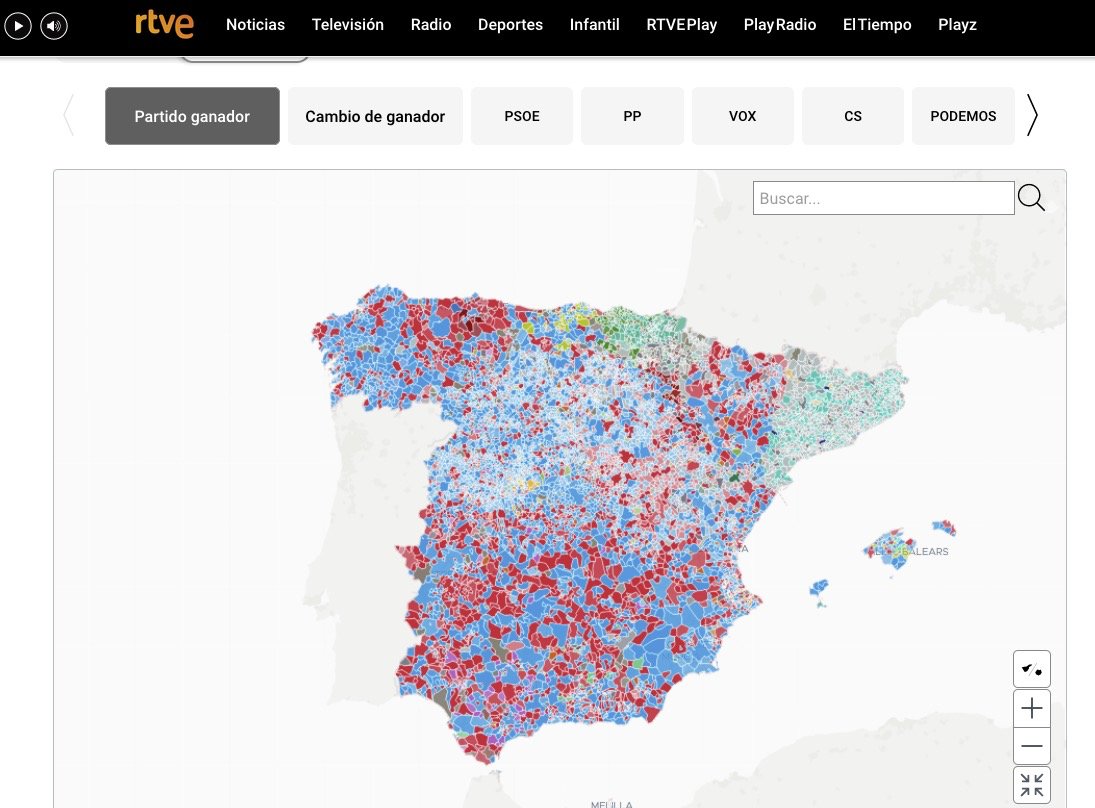1095x808 pixels.
Task: Expand more parties with the right chevron
Action: 1031,115
